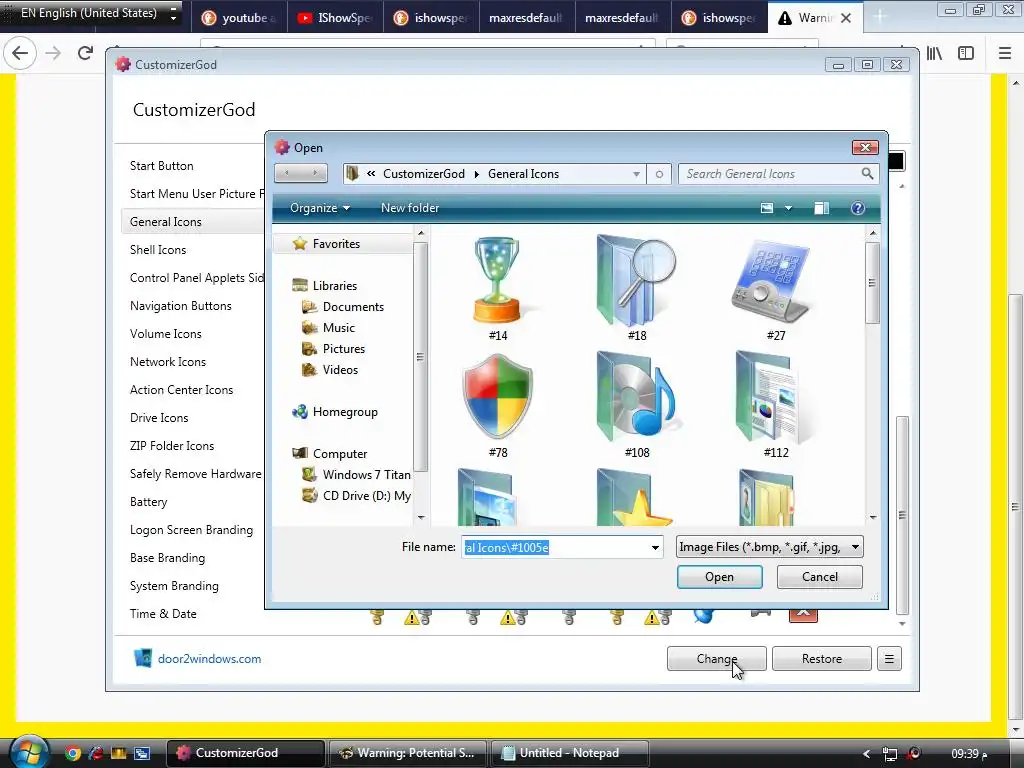Image resolution: width=1024 pixels, height=768 pixels.
Task: Click the Open button
Action: click(x=719, y=577)
